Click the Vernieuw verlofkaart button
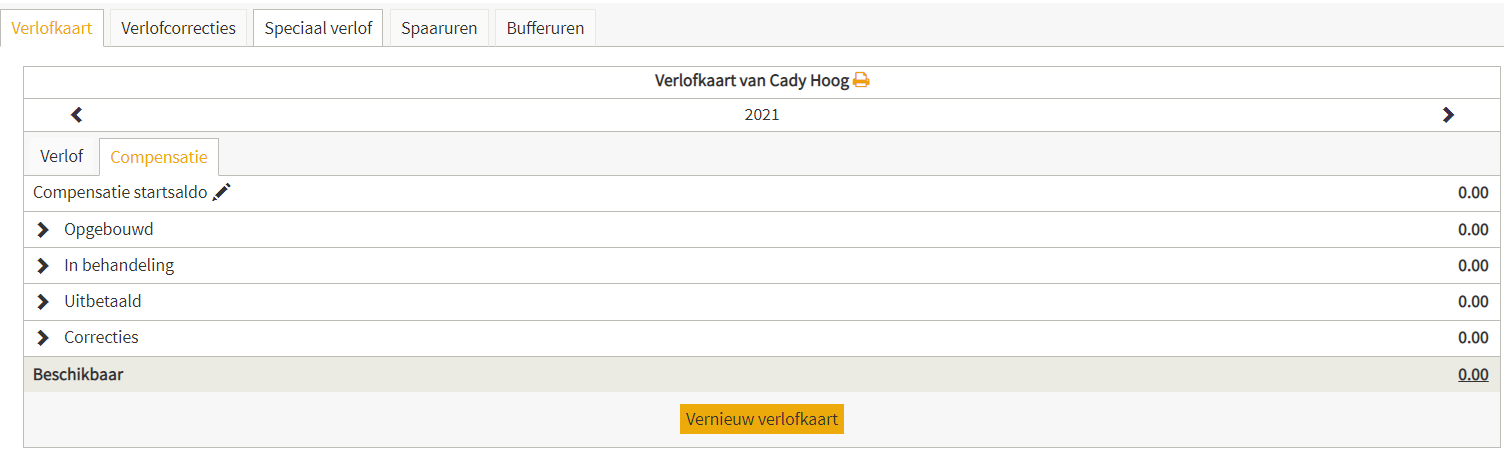Image resolution: width=1504 pixels, height=457 pixels. pos(762,419)
